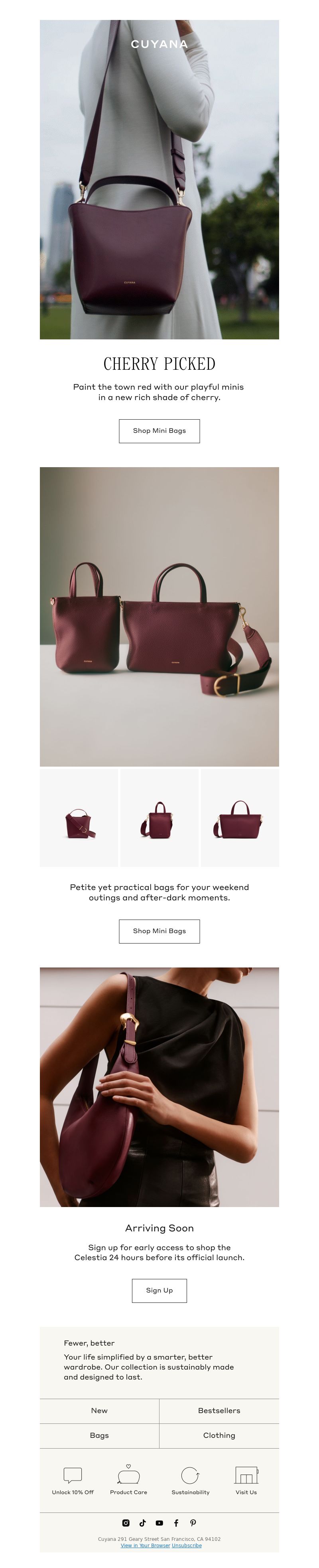The image size is (319, 1568).
Task: Select the New category link
Action: point(100,1410)
